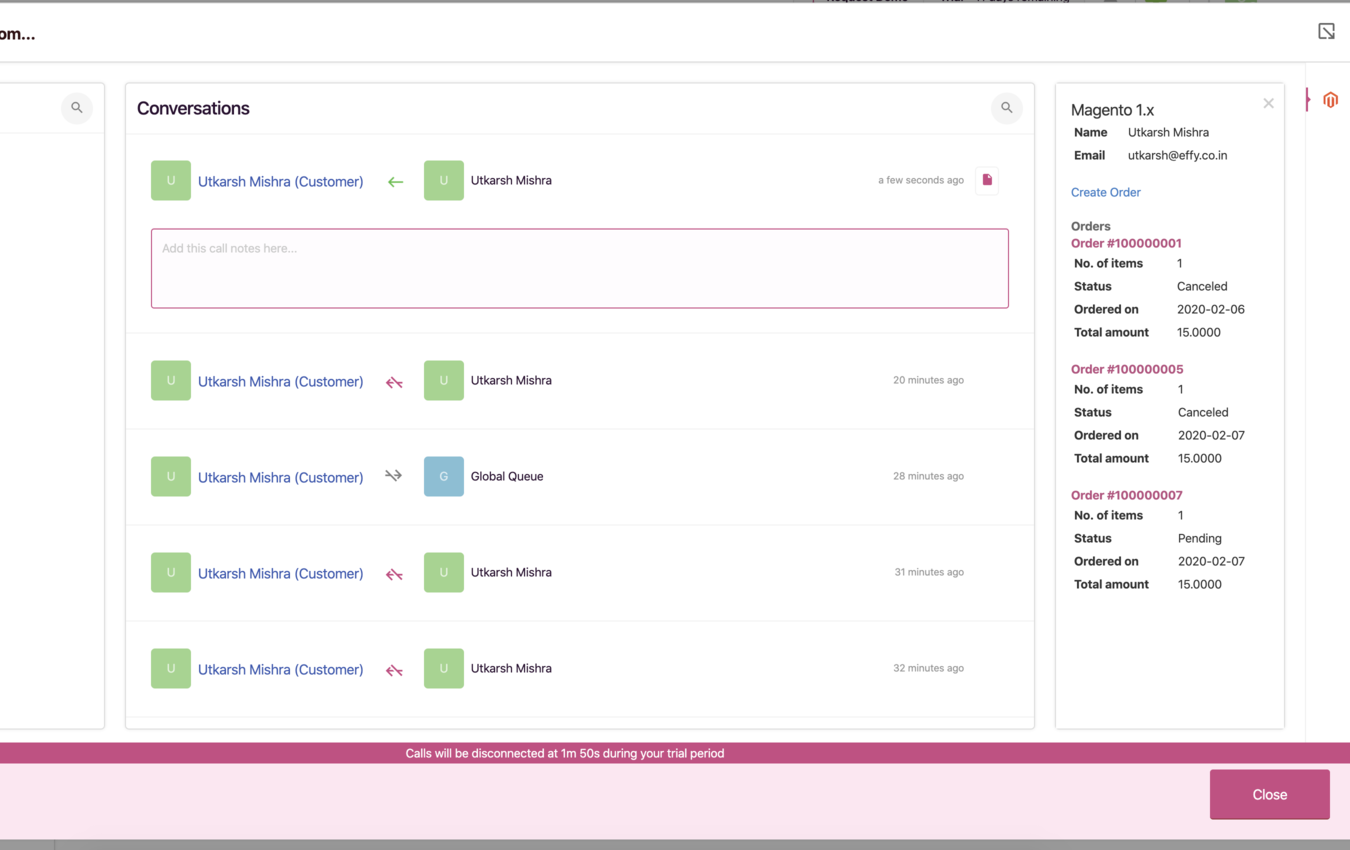Open Utkarsh Mishra (Customer) profile link
The width and height of the screenshot is (1350, 850).
tap(280, 181)
